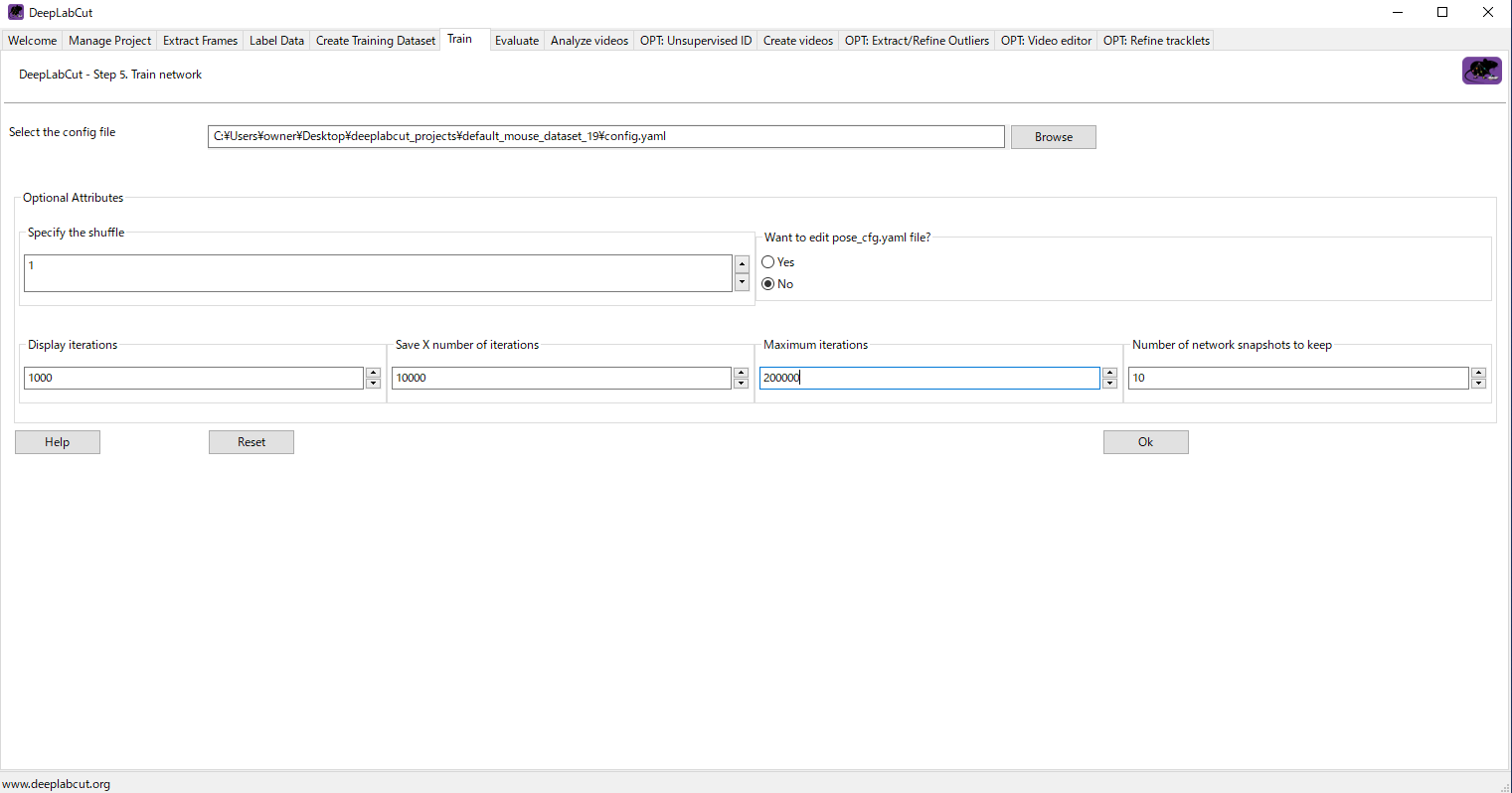
Task: Click the 'Select the config file' label
Action: click(63, 132)
